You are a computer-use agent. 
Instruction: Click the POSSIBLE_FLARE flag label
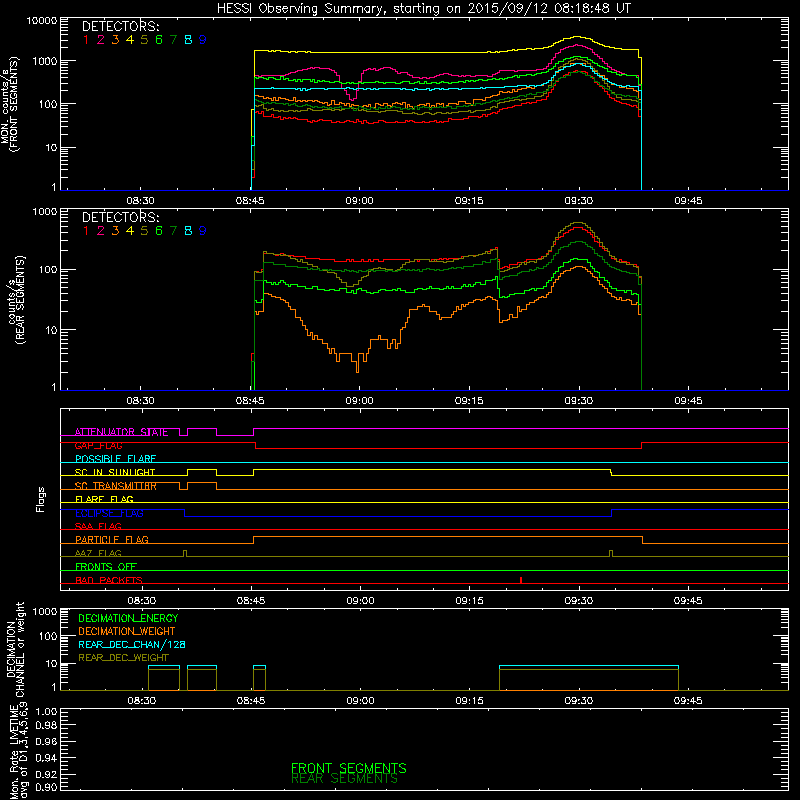pos(115,459)
